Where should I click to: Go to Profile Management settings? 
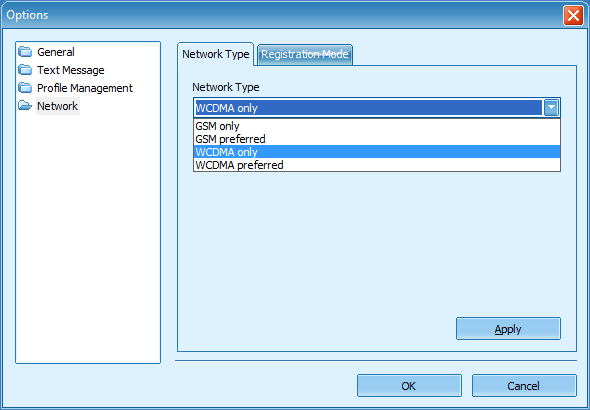[85, 88]
